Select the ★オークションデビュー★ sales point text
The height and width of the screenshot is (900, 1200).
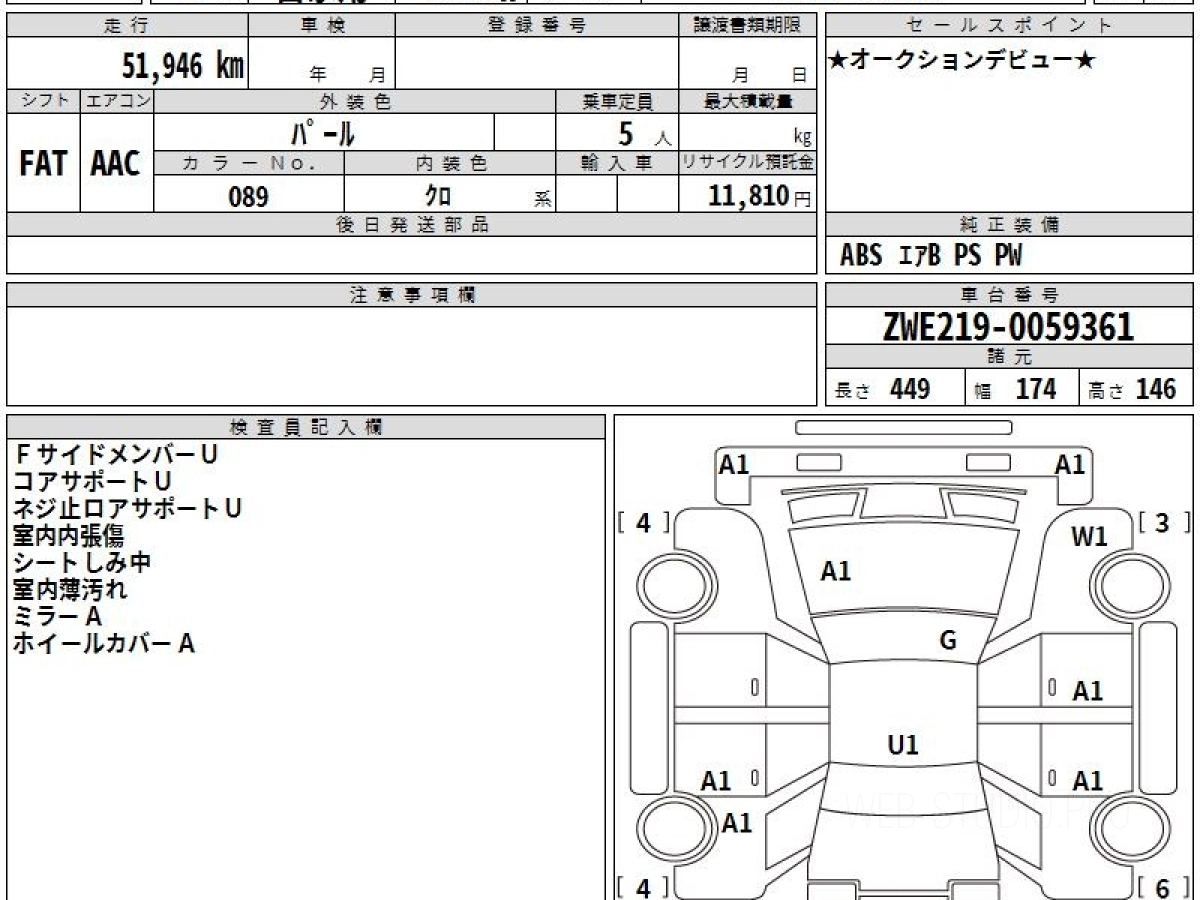(962, 61)
